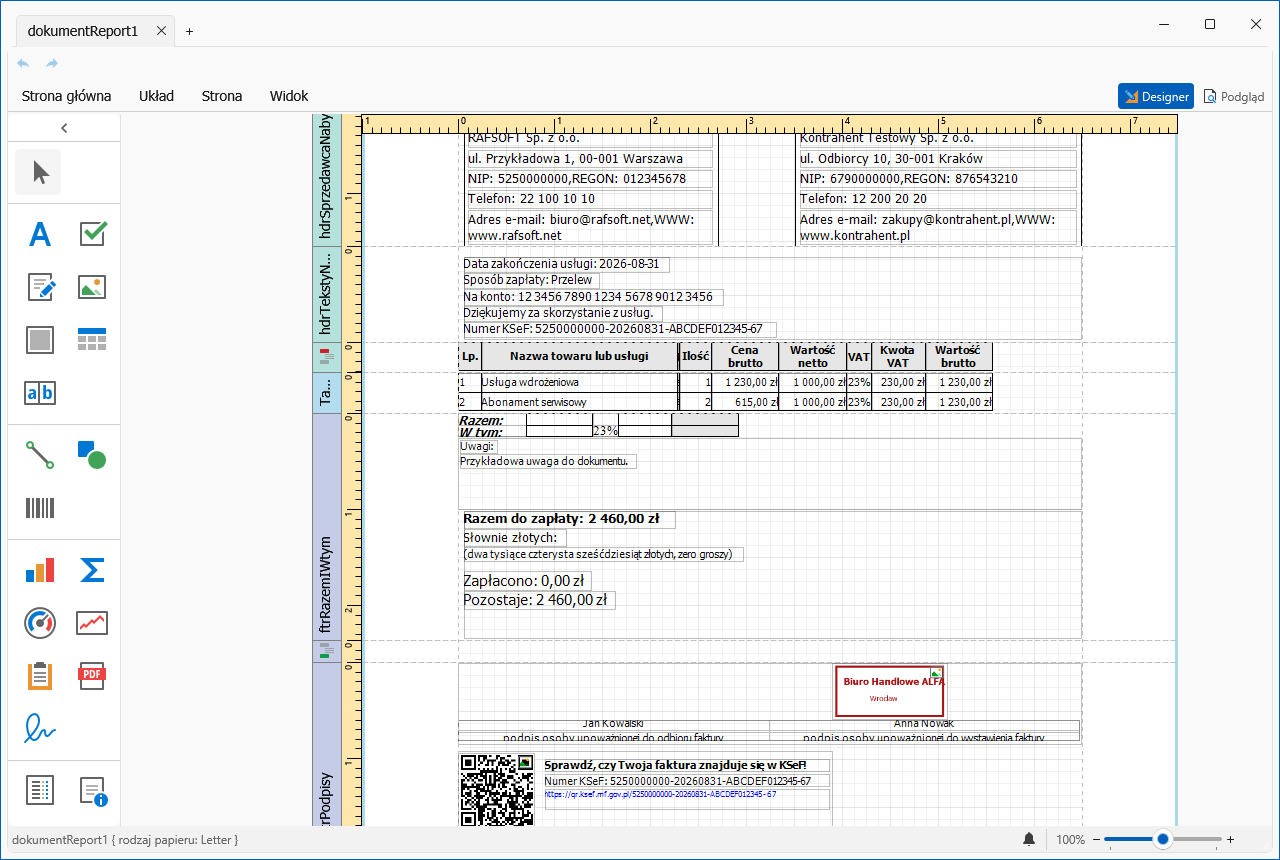Select the clipboard Subreport tool
The height and width of the screenshot is (860, 1280).
(39, 676)
